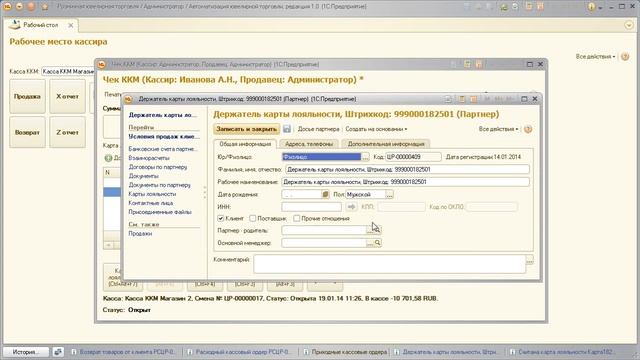
Task: Open Карты лояльности link
Action: pyautogui.click(x=152, y=194)
